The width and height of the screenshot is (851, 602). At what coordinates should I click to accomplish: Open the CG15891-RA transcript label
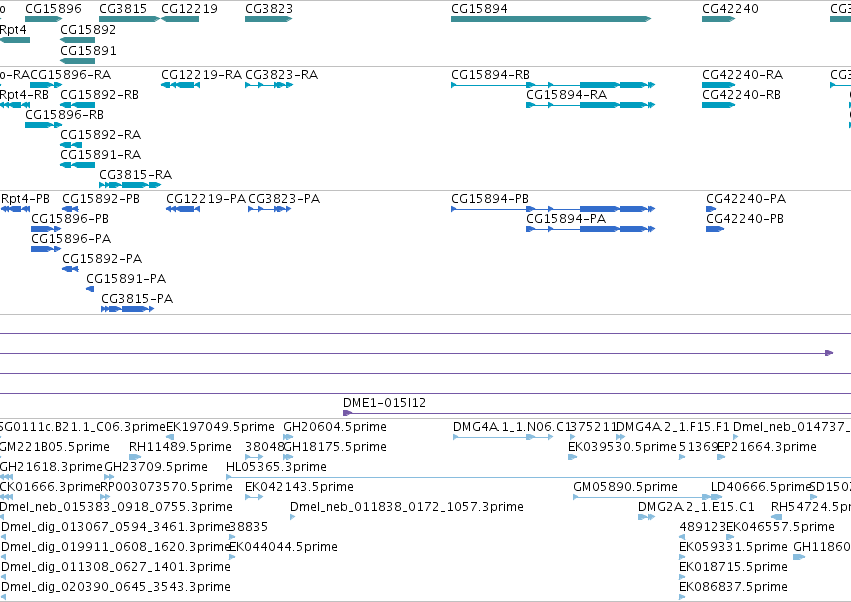100,155
